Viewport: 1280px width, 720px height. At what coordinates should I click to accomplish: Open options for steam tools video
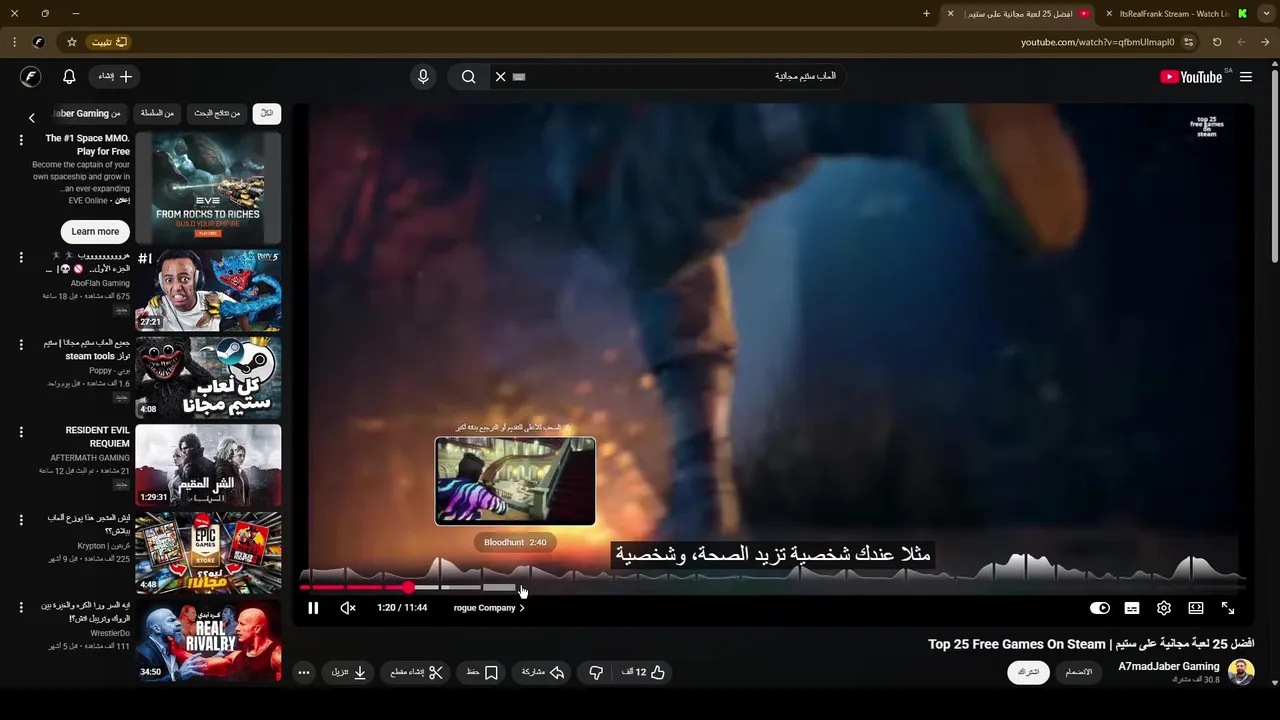coord(21,345)
